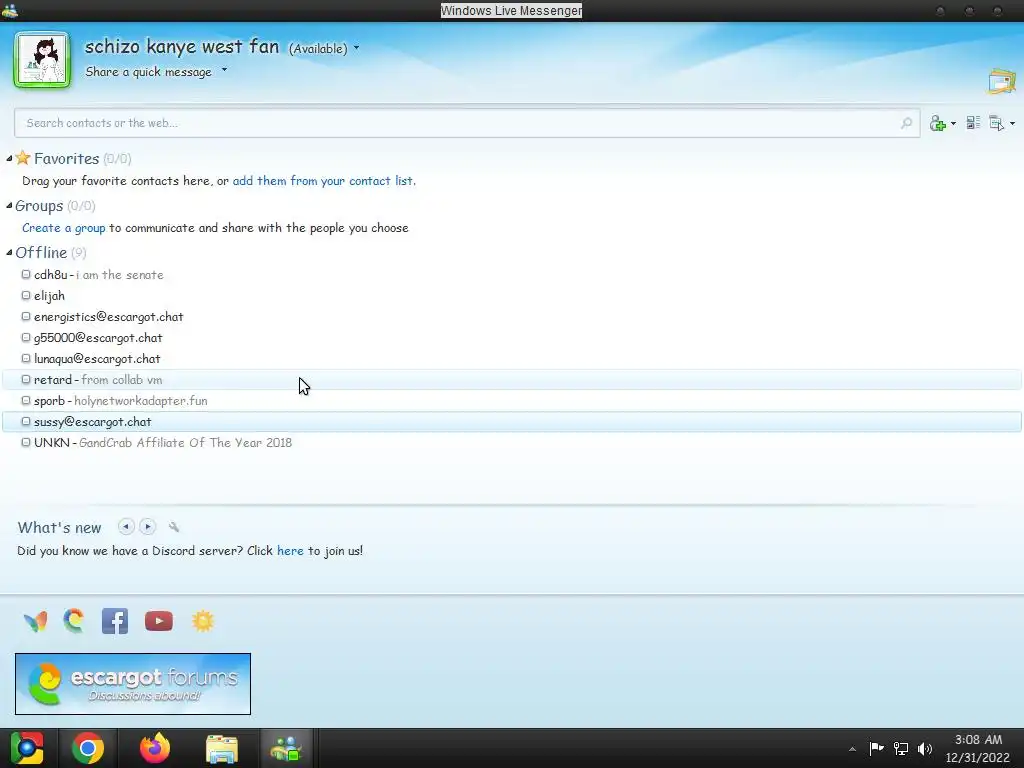This screenshot has height=768, width=1024.
Task: Collapse the Offline contacts section
Action: coord(9,253)
